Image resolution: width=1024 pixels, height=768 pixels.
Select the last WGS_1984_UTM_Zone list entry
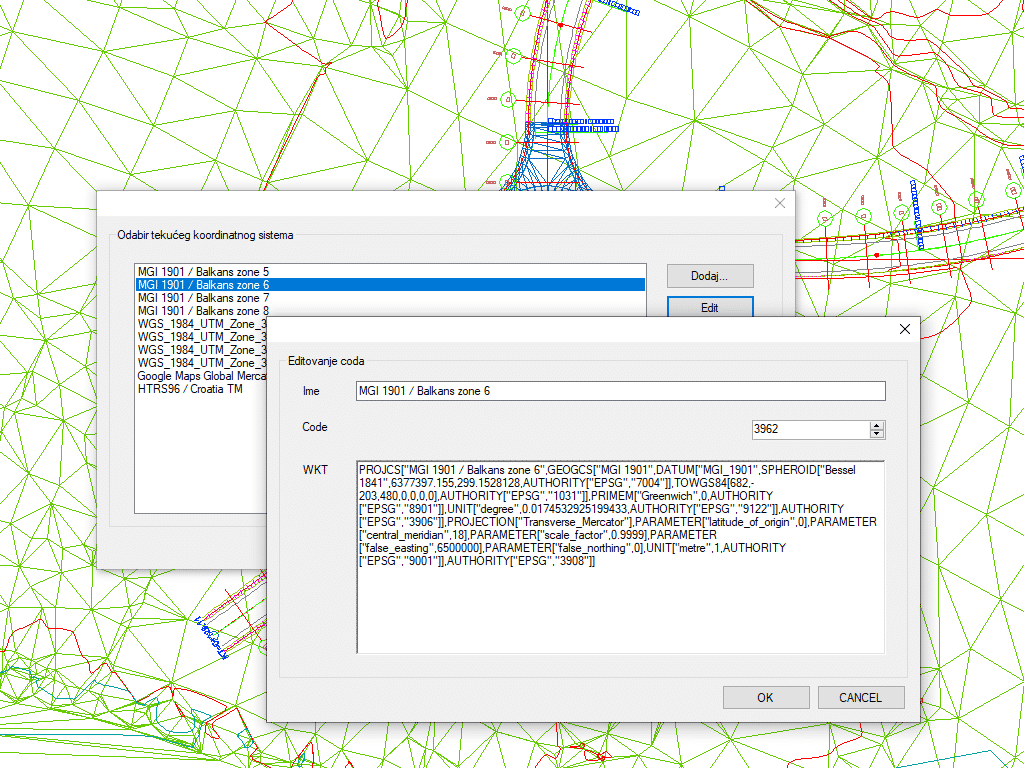coord(200,363)
